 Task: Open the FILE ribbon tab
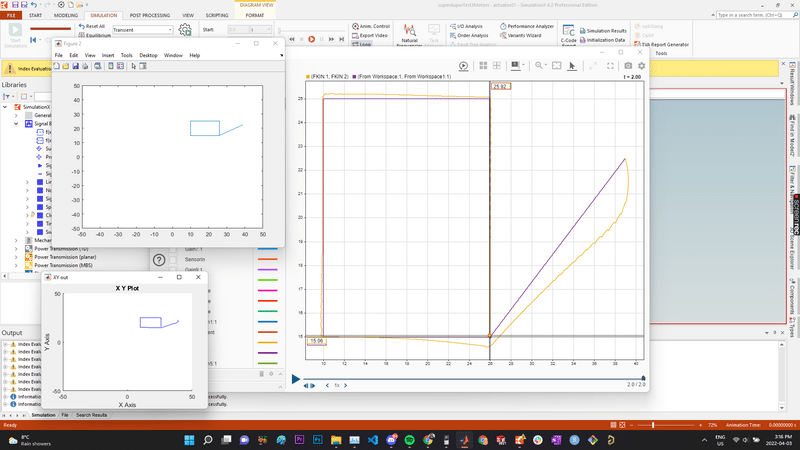pyautogui.click(x=11, y=15)
